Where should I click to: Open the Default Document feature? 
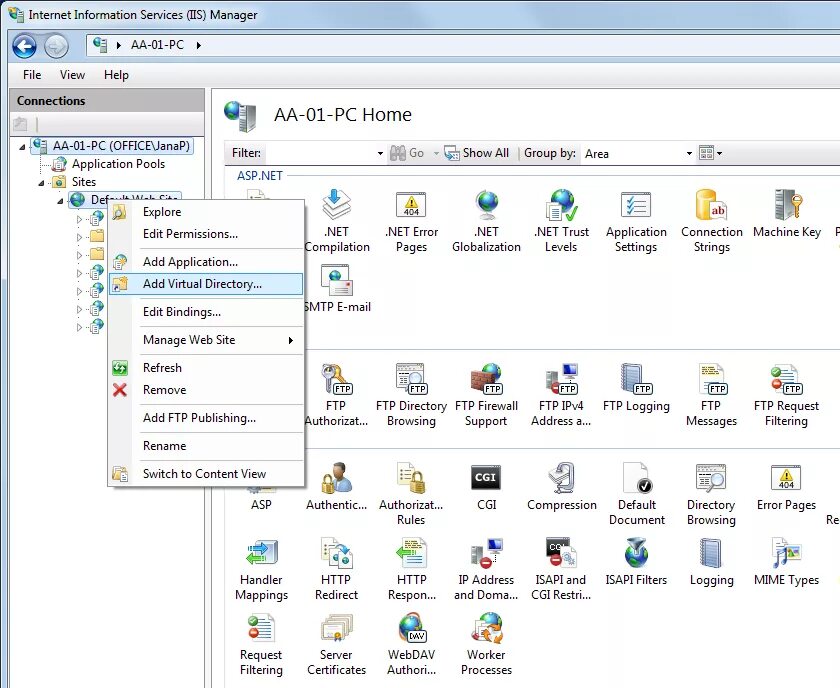(636, 493)
